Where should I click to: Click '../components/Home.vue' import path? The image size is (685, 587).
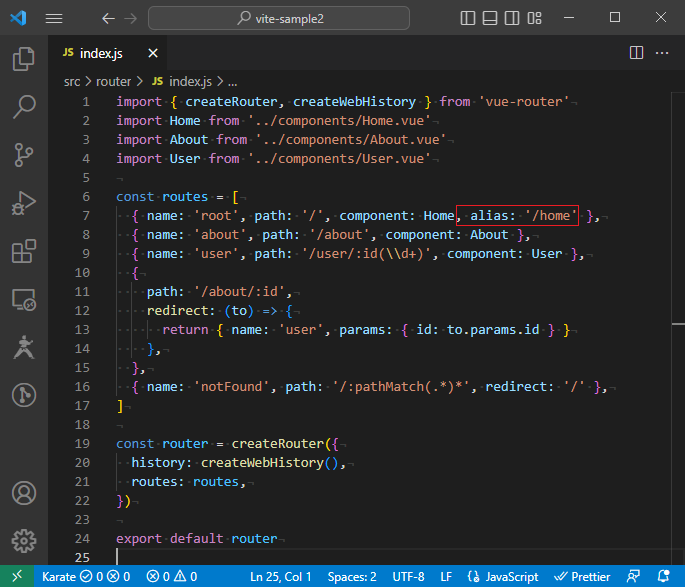coord(339,121)
